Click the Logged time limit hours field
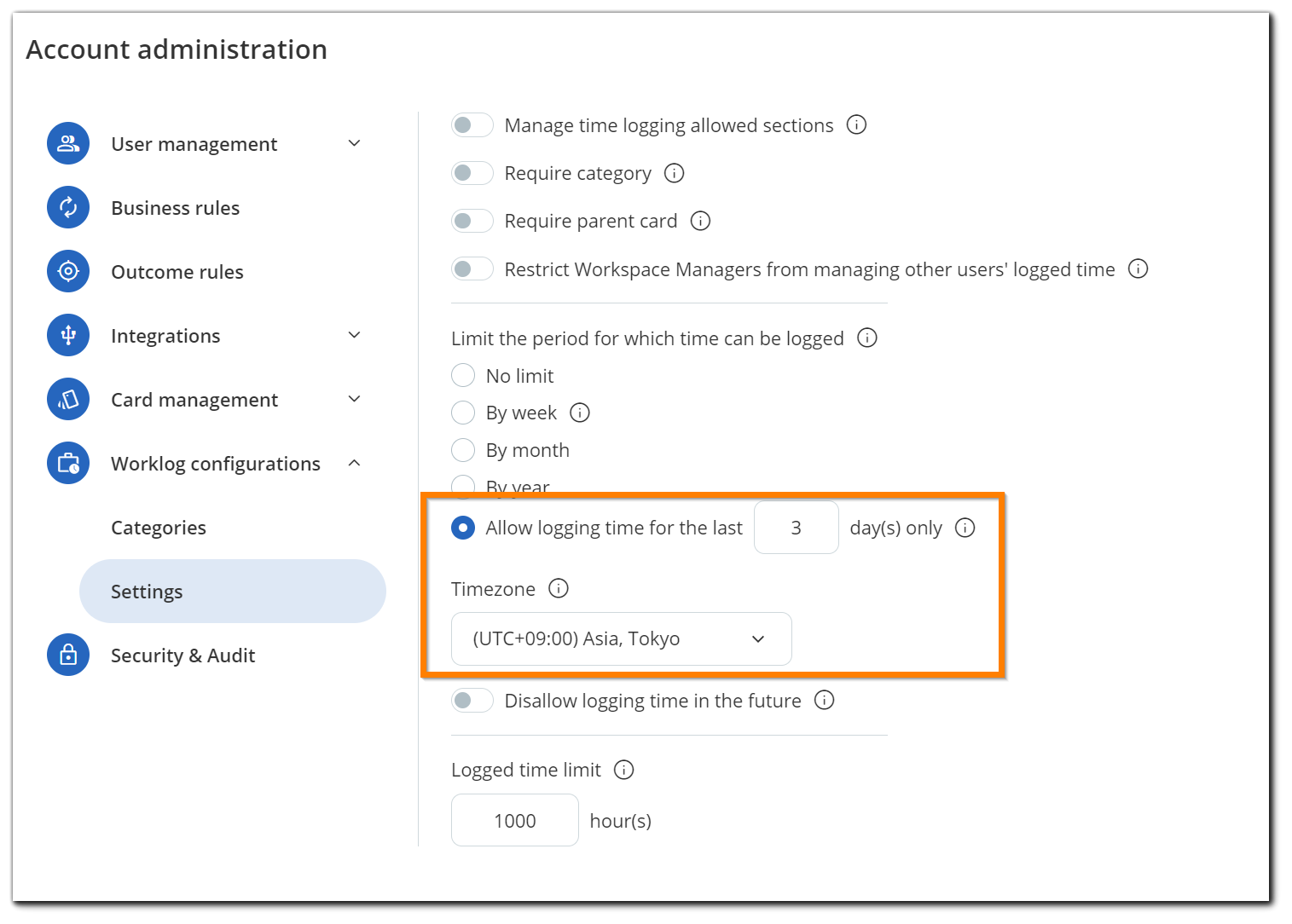The image size is (1292, 924). (514, 820)
